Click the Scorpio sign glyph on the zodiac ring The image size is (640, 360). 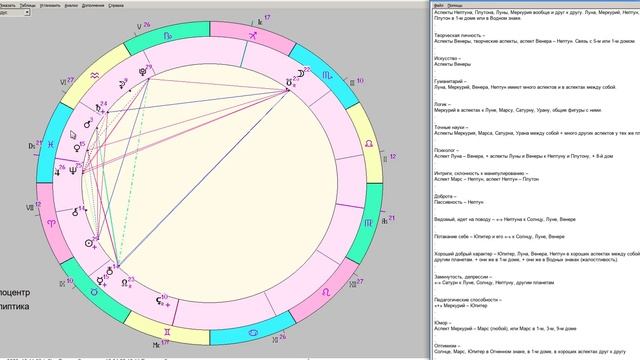tap(328, 75)
